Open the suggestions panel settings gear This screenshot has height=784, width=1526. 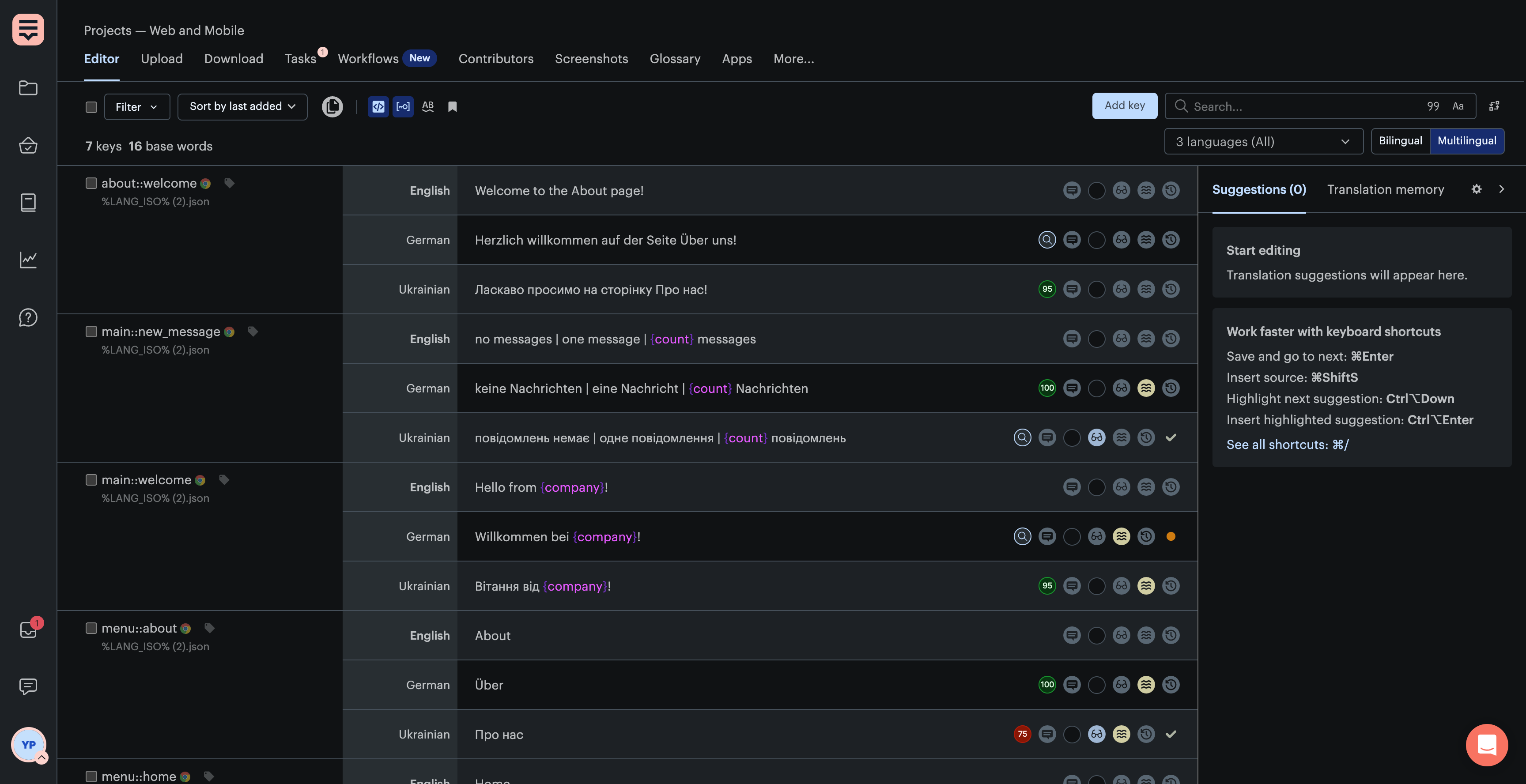[1476, 189]
